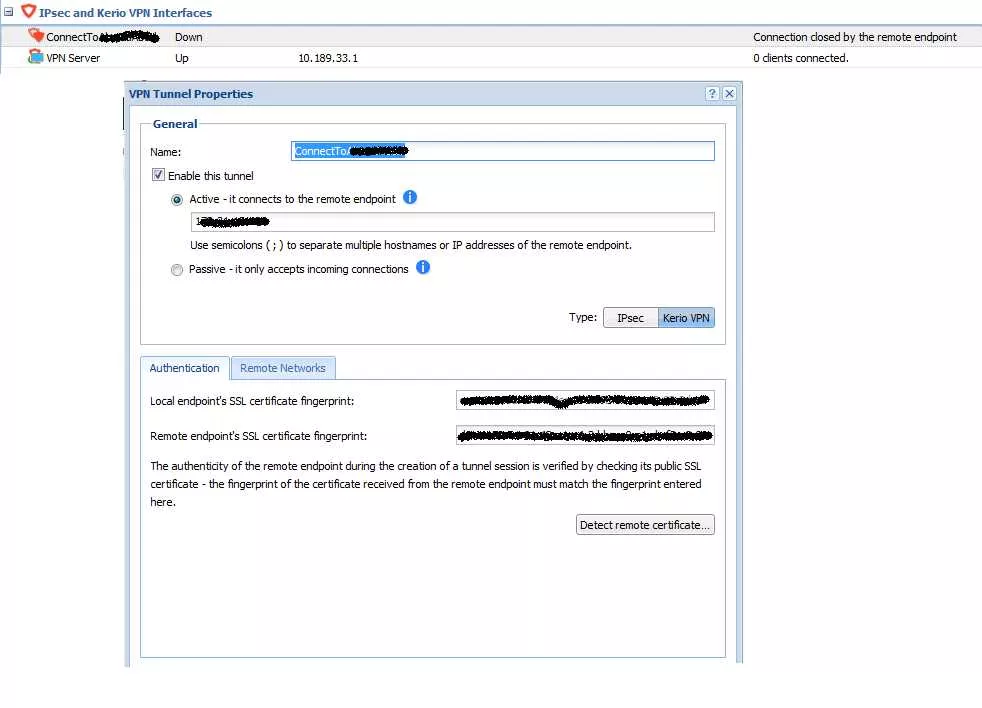Open help for VPN Tunnel Properties

[712, 93]
